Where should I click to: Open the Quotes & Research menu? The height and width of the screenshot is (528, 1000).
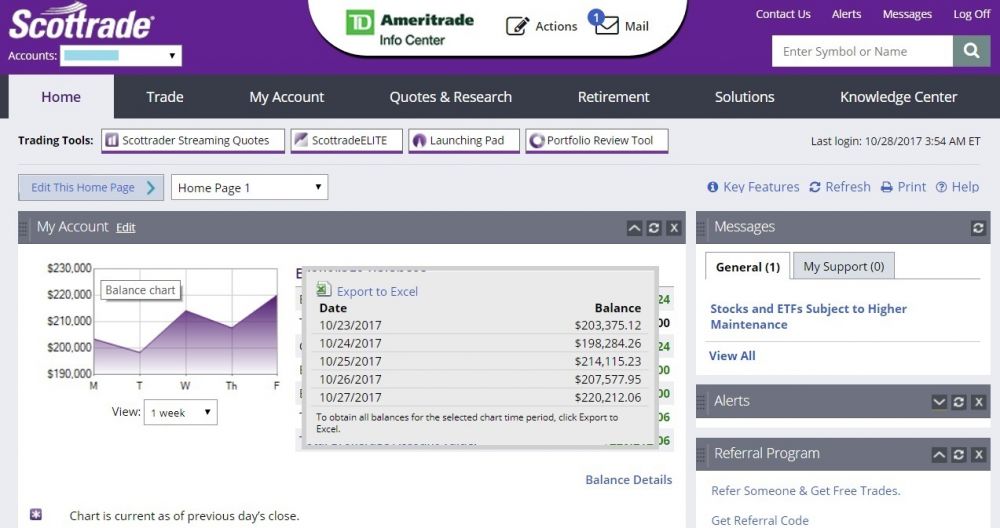tap(450, 97)
